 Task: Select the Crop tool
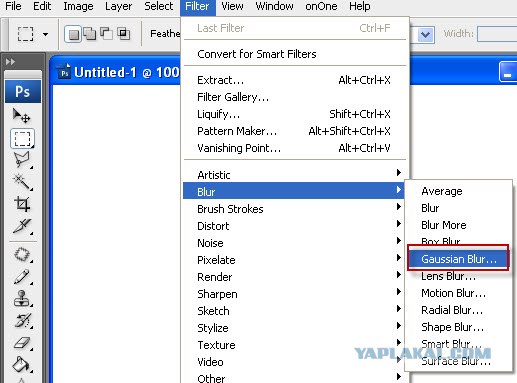point(22,204)
